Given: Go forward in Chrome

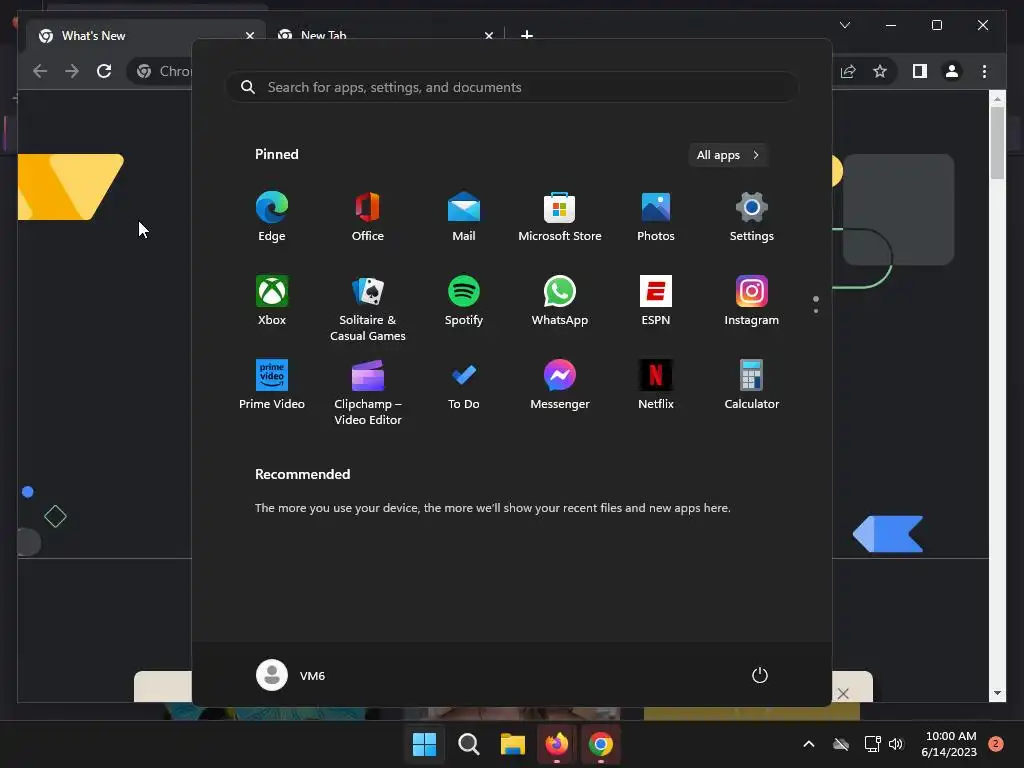Looking at the screenshot, I should [x=72, y=71].
